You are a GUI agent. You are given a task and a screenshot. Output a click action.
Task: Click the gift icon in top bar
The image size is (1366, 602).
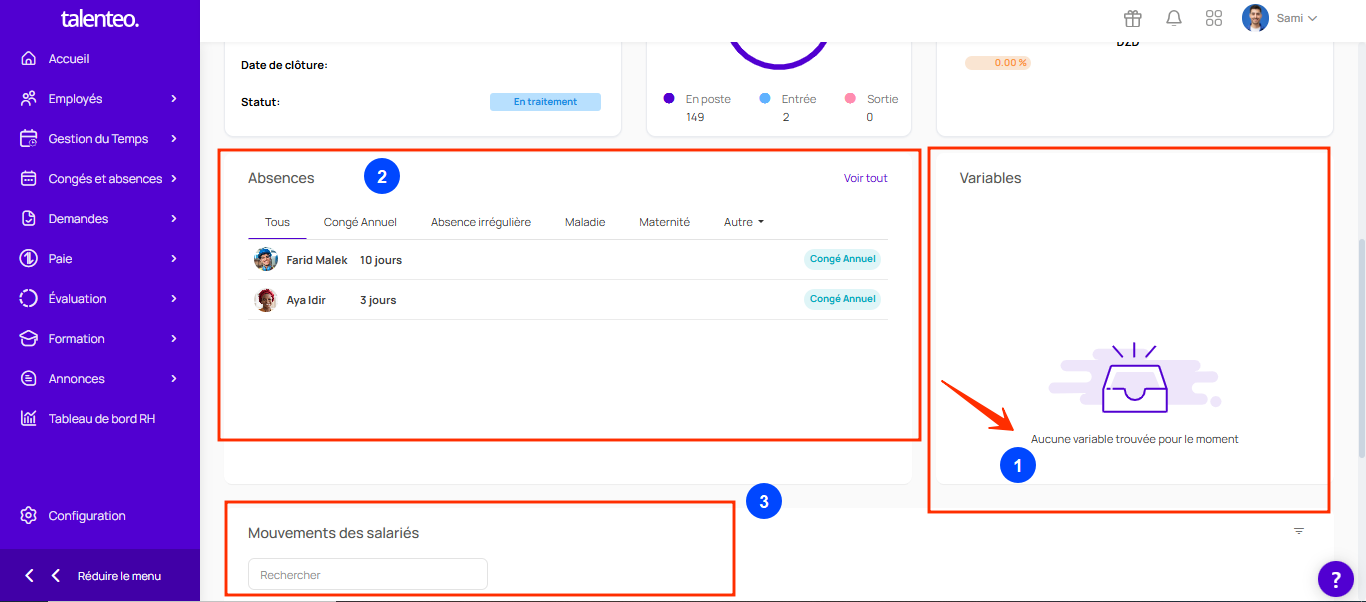pos(1132,18)
